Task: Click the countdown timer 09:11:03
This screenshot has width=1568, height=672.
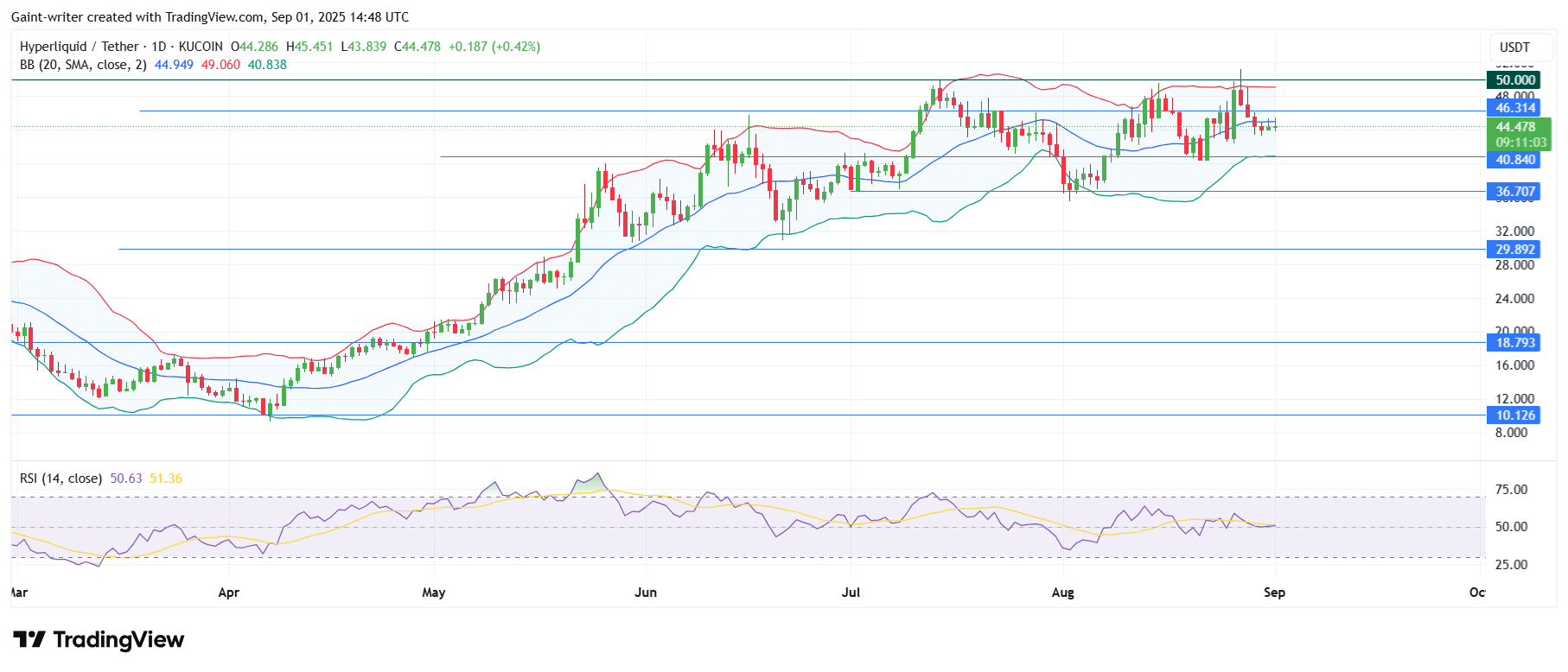Action: (x=1521, y=143)
